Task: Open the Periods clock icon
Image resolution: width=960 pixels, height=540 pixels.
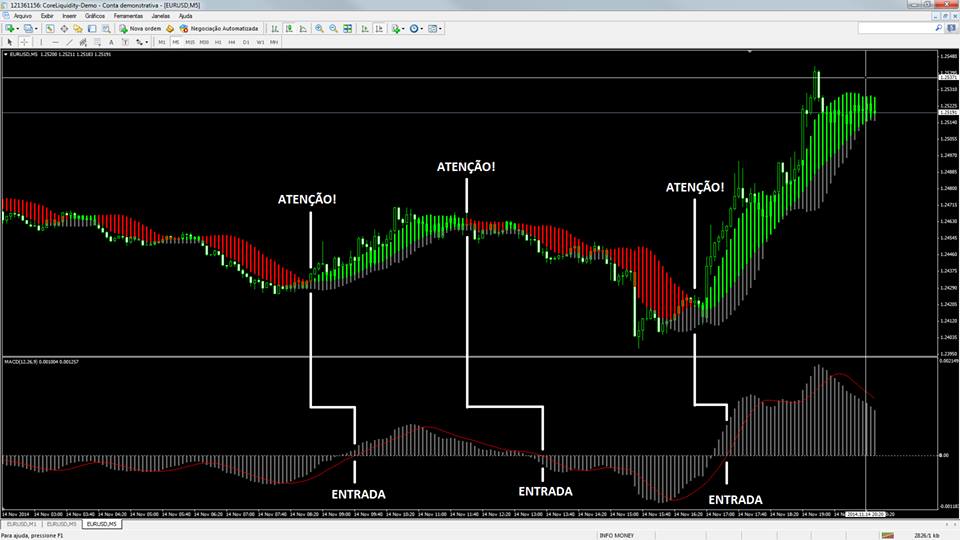Action: [x=414, y=28]
